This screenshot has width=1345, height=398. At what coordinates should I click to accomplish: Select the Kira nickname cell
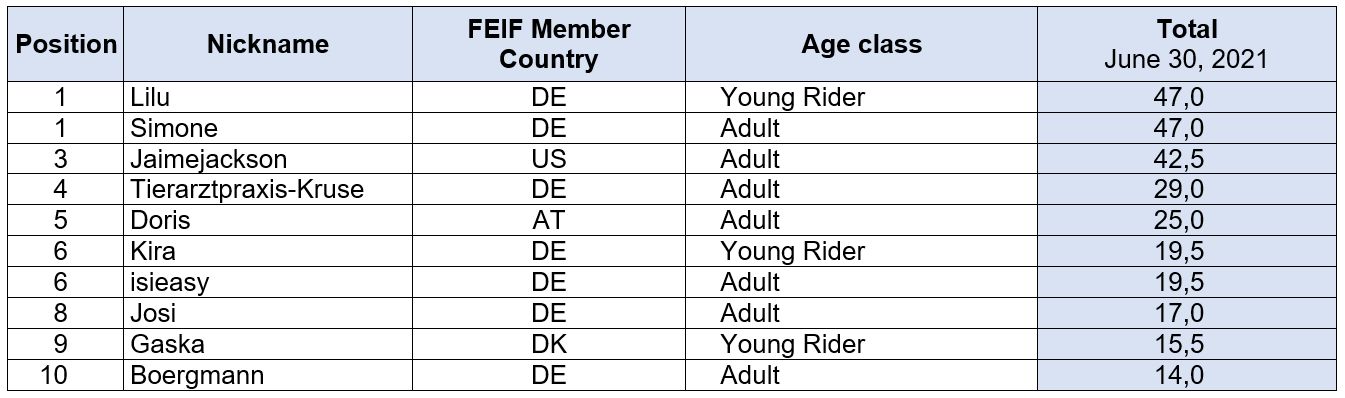268,251
